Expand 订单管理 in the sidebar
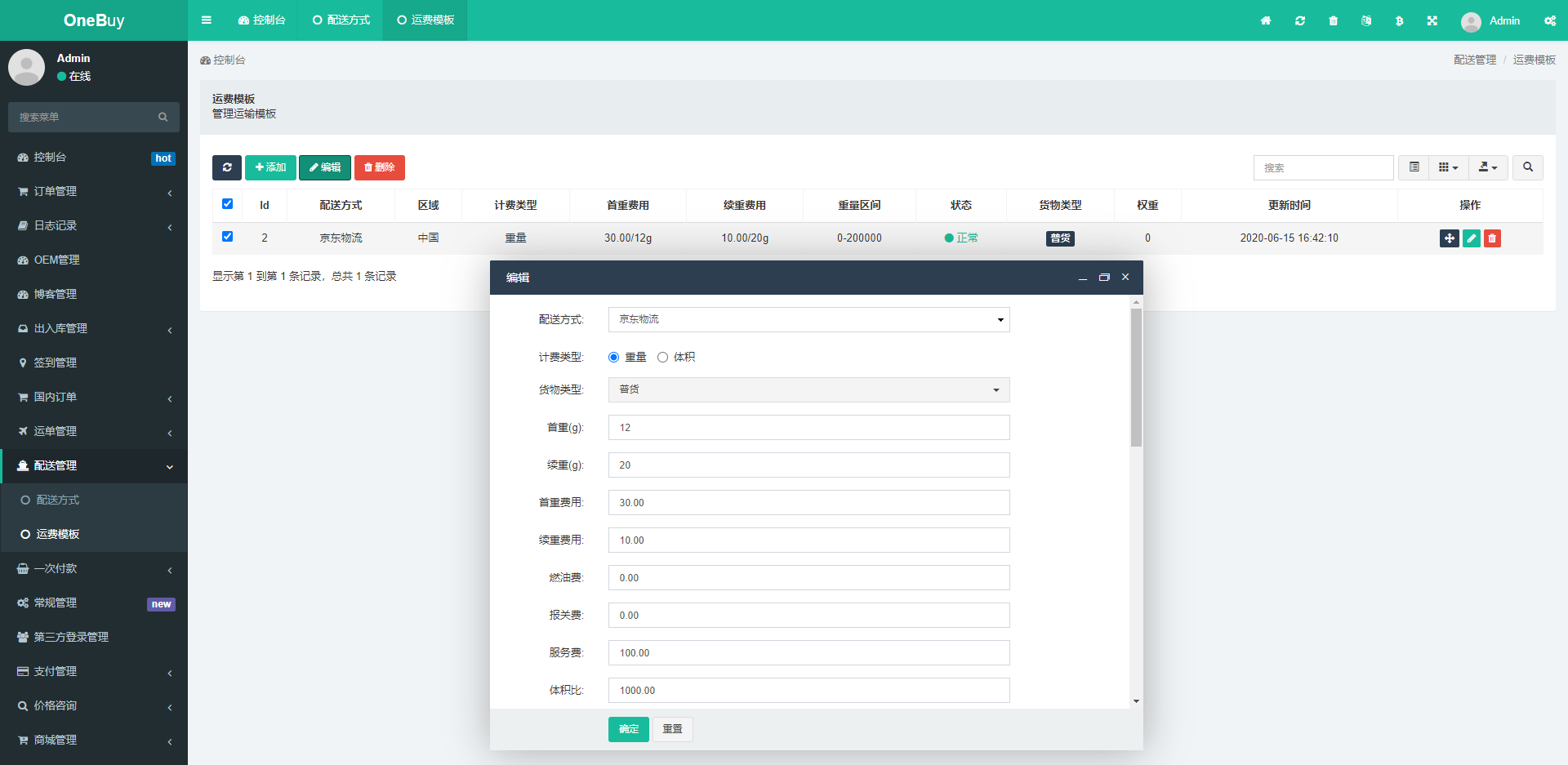Viewport: 1568px width, 765px height. click(94, 191)
